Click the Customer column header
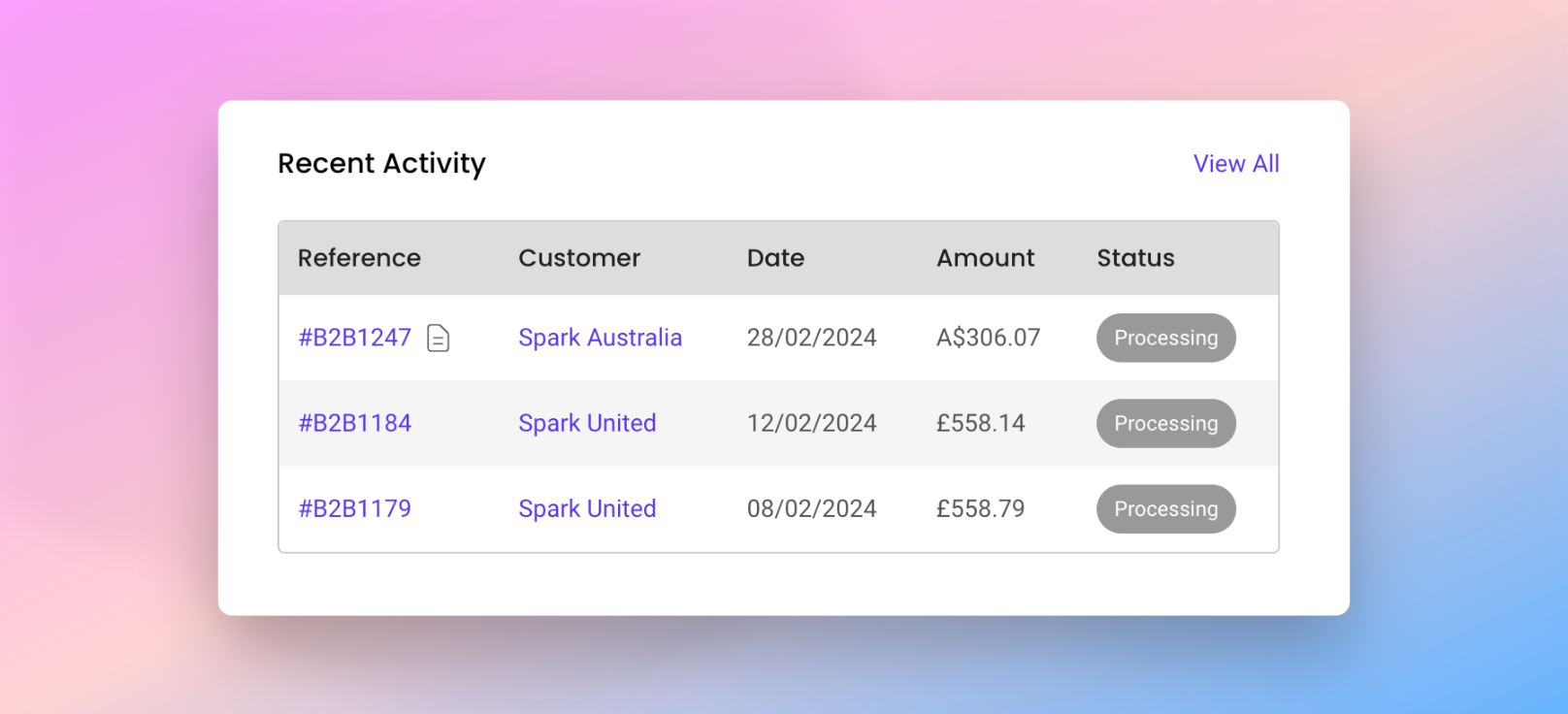 click(x=579, y=258)
